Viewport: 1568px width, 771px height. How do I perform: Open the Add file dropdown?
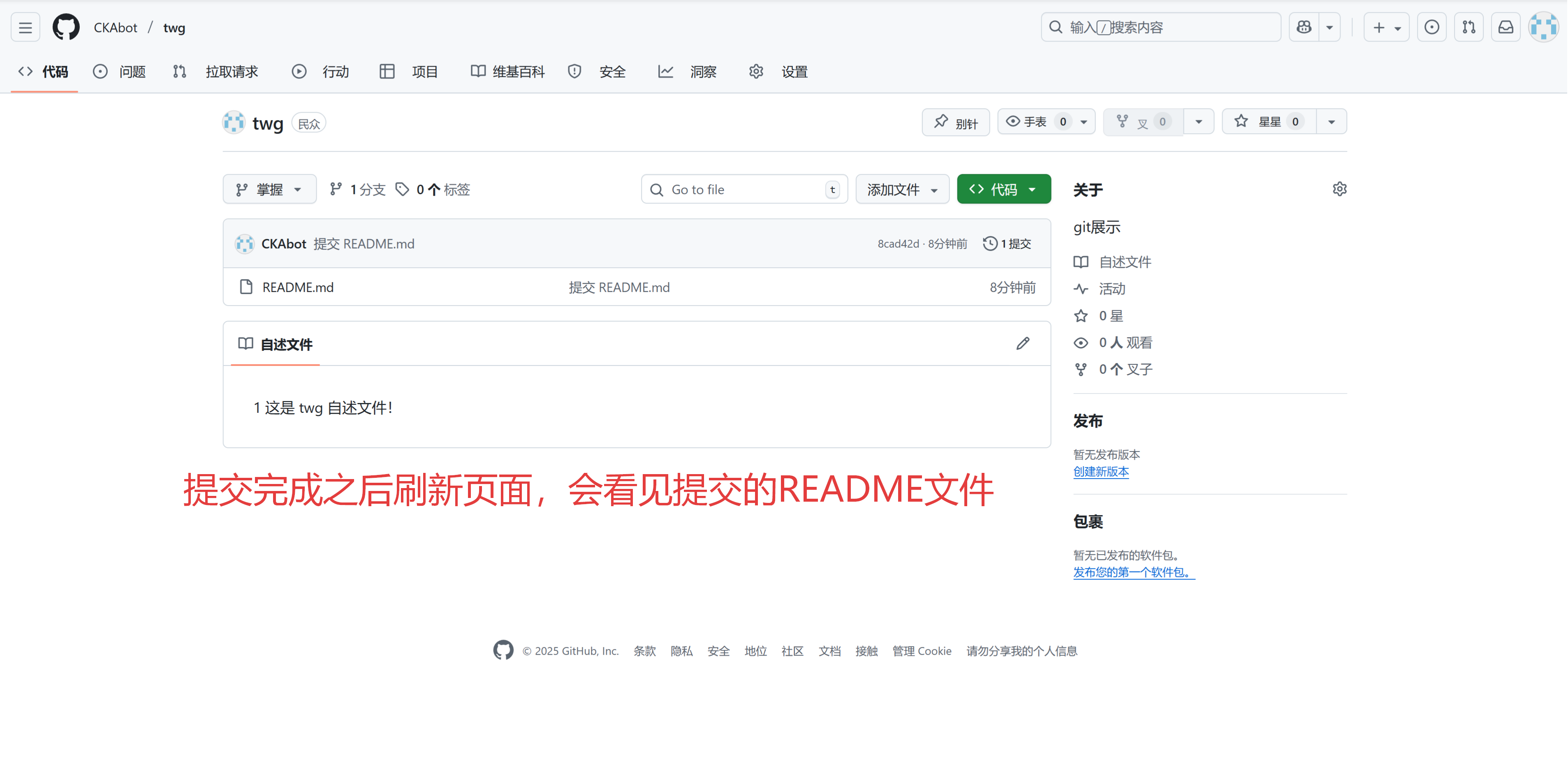point(902,189)
